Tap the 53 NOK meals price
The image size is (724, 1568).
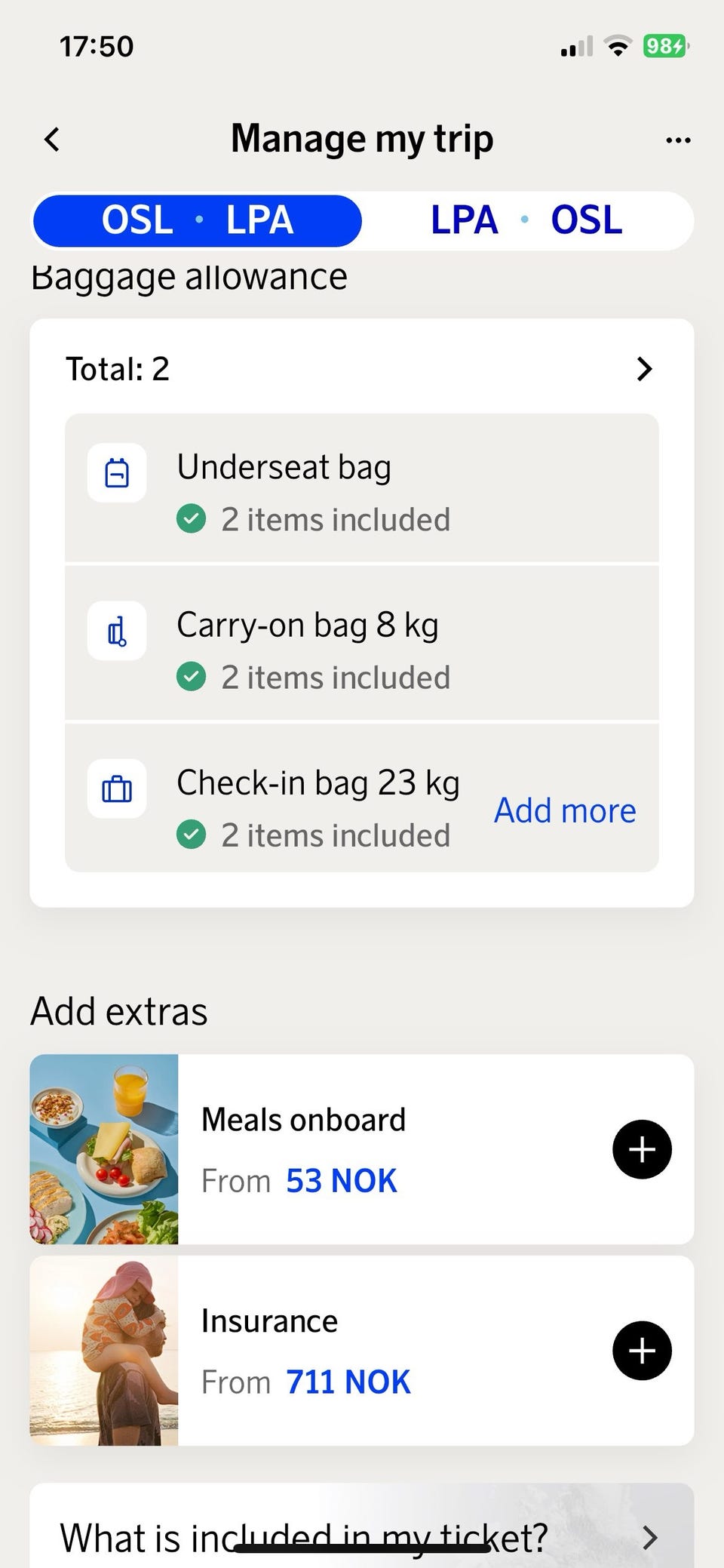point(341,1181)
